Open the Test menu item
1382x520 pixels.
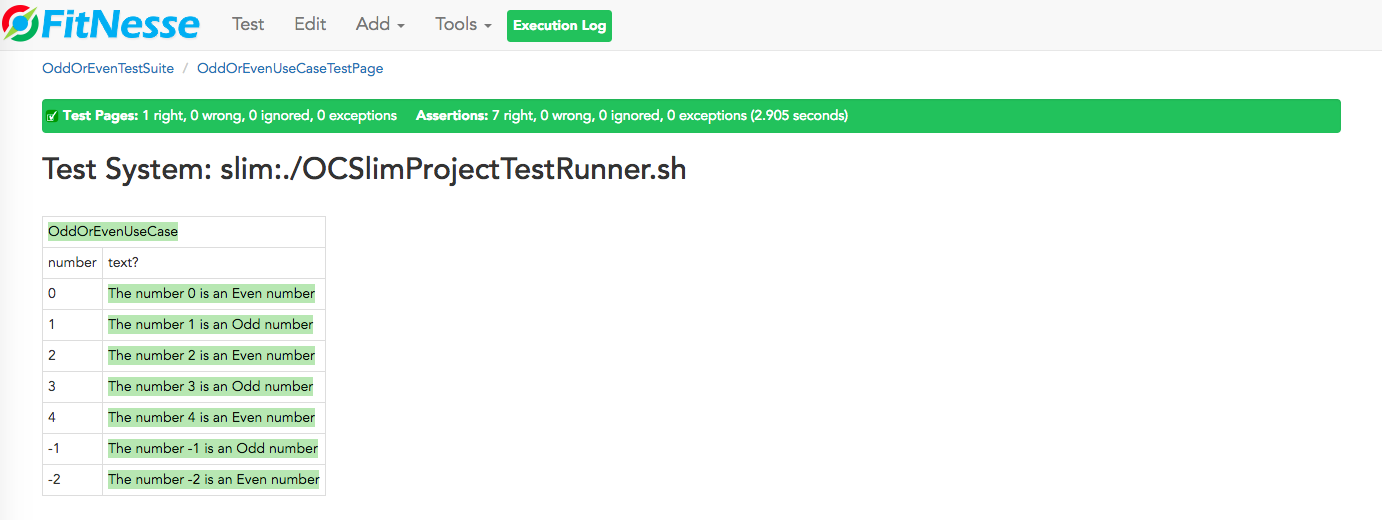248,24
